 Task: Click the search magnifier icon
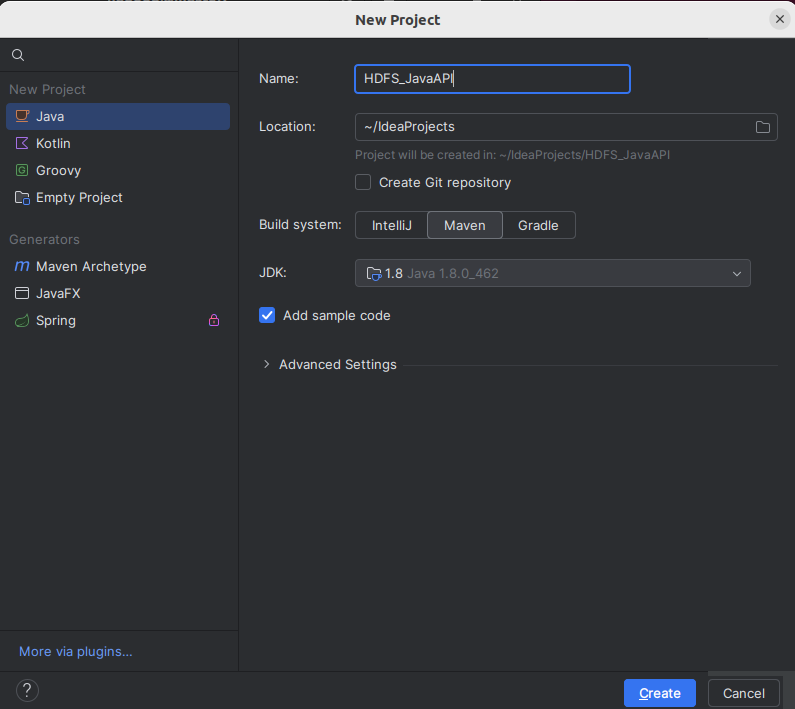18,55
